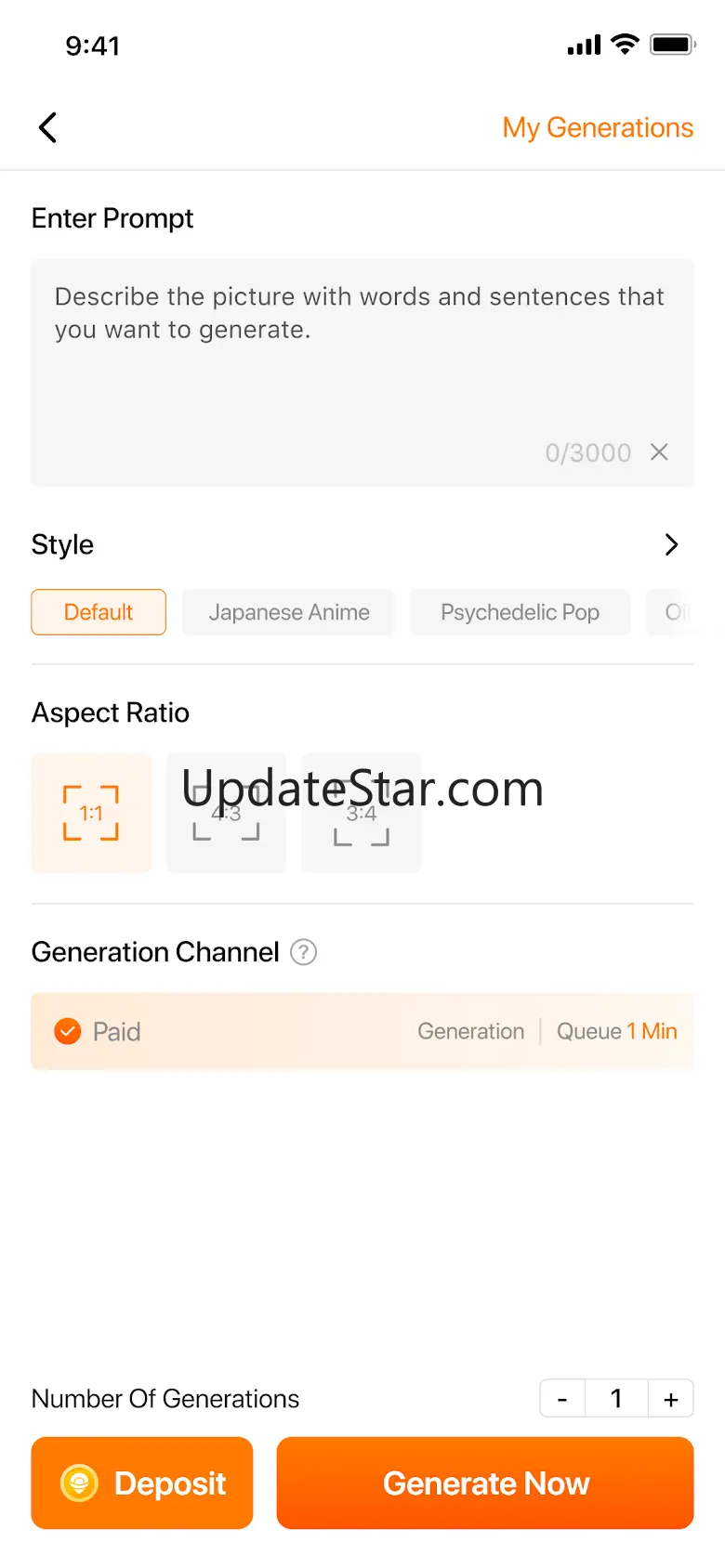This screenshot has width=725, height=1568.
Task: Click into the prompt text field
Action: pyautogui.click(x=362, y=372)
